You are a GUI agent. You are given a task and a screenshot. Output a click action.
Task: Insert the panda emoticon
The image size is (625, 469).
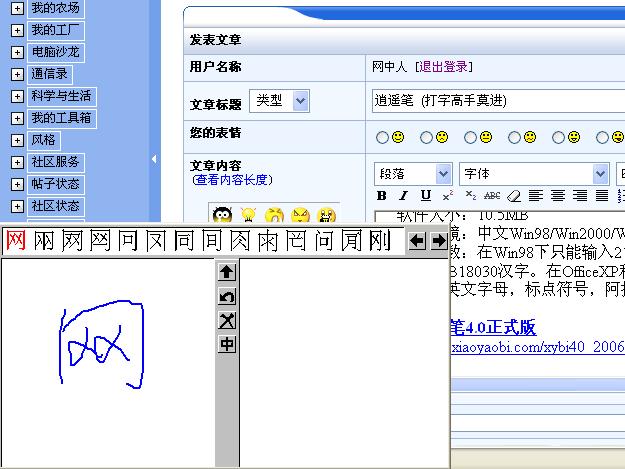(222, 215)
